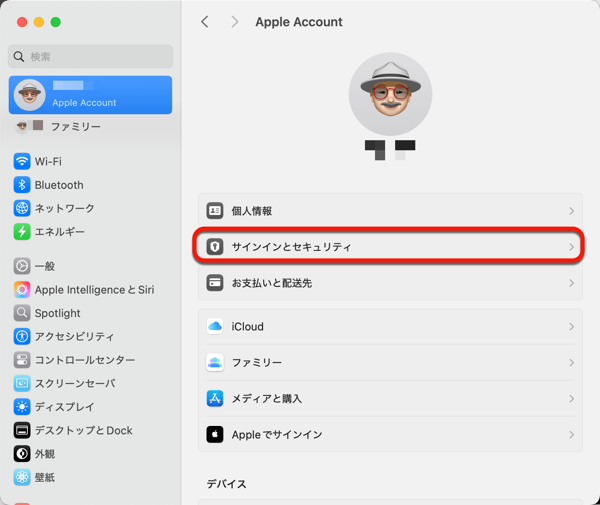Click the search field magnifier icon

(19, 57)
